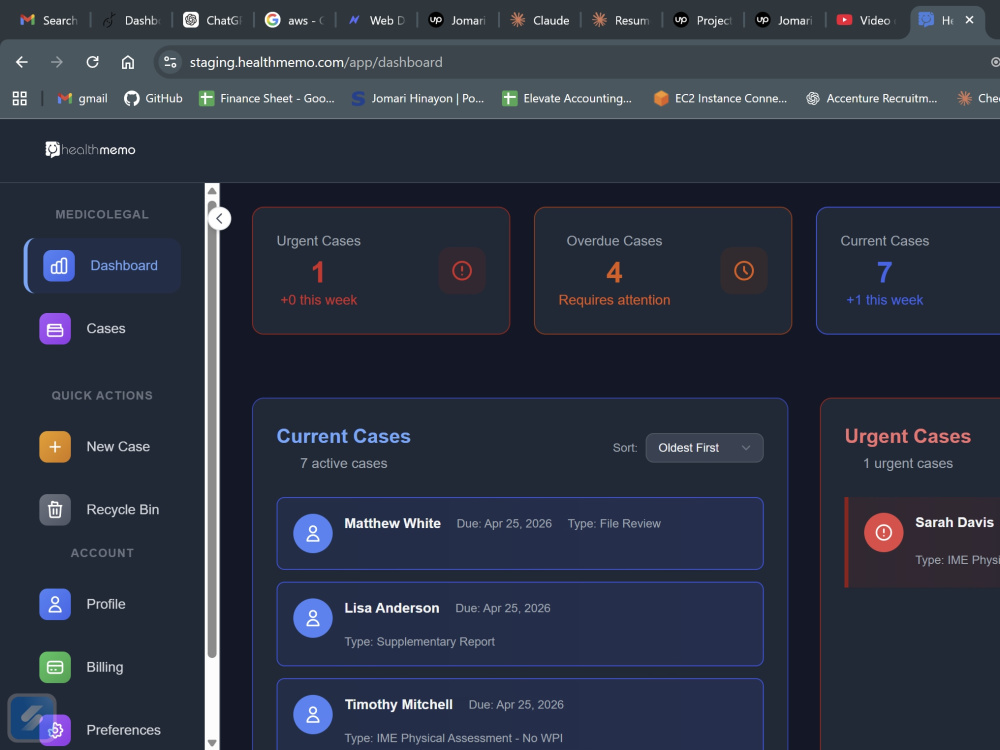Click Lisa Anderson avatar icon
The image size is (1000, 750).
[x=312, y=618]
